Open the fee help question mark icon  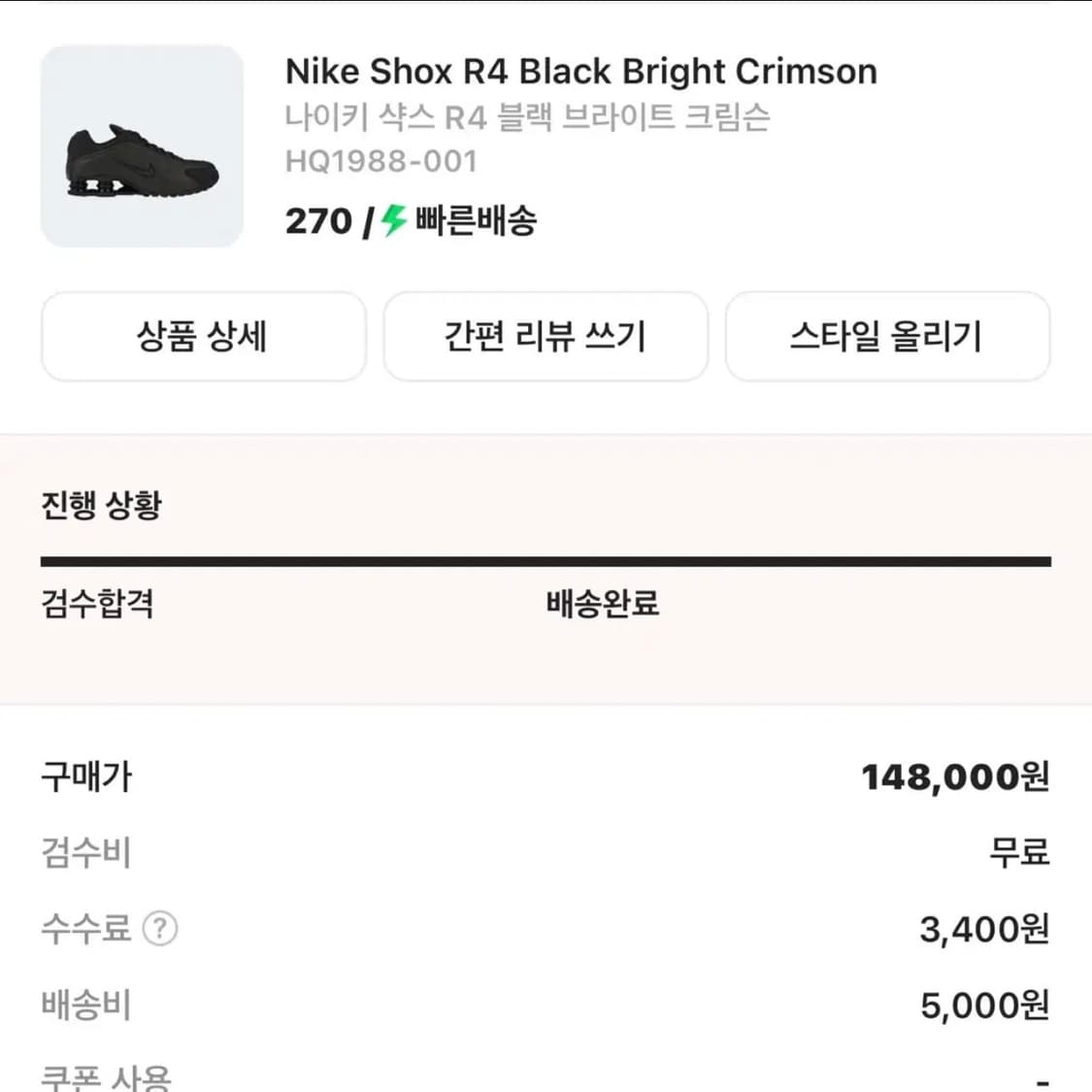coord(161,930)
